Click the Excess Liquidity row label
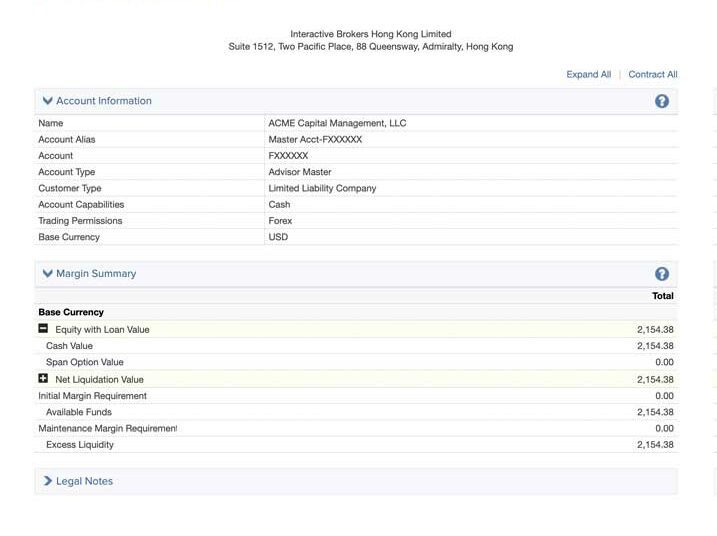This screenshot has width=717, height=536. click(80, 444)
